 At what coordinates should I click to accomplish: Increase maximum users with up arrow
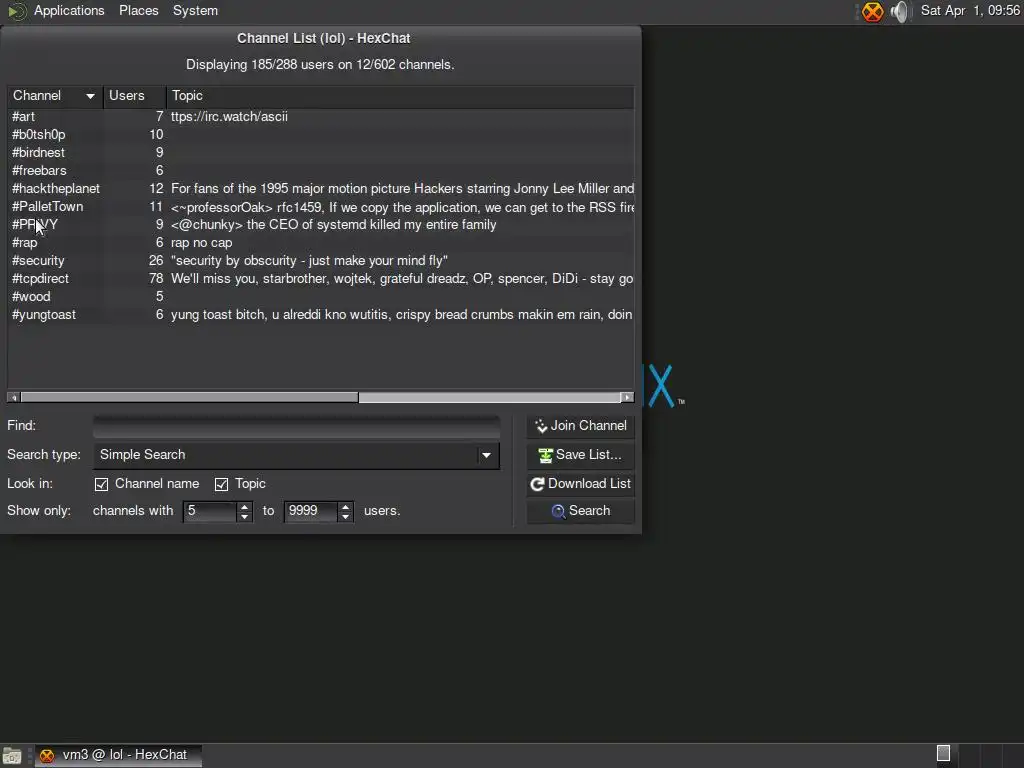[x=345, y=506]
